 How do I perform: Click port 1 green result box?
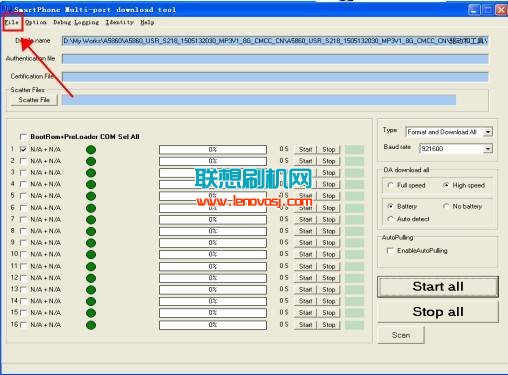tap(354, 150)
